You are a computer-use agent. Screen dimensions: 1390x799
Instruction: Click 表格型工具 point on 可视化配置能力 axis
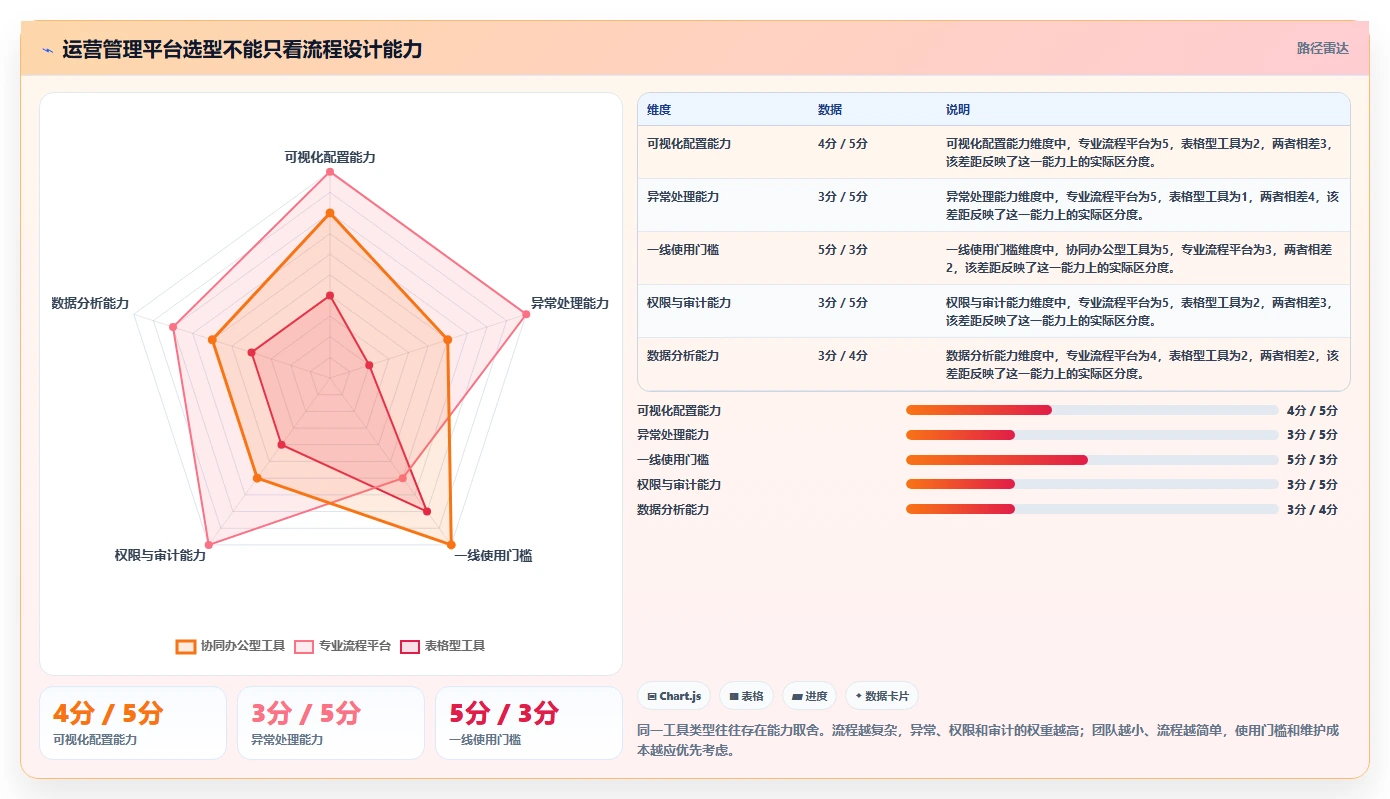point(329,296)
